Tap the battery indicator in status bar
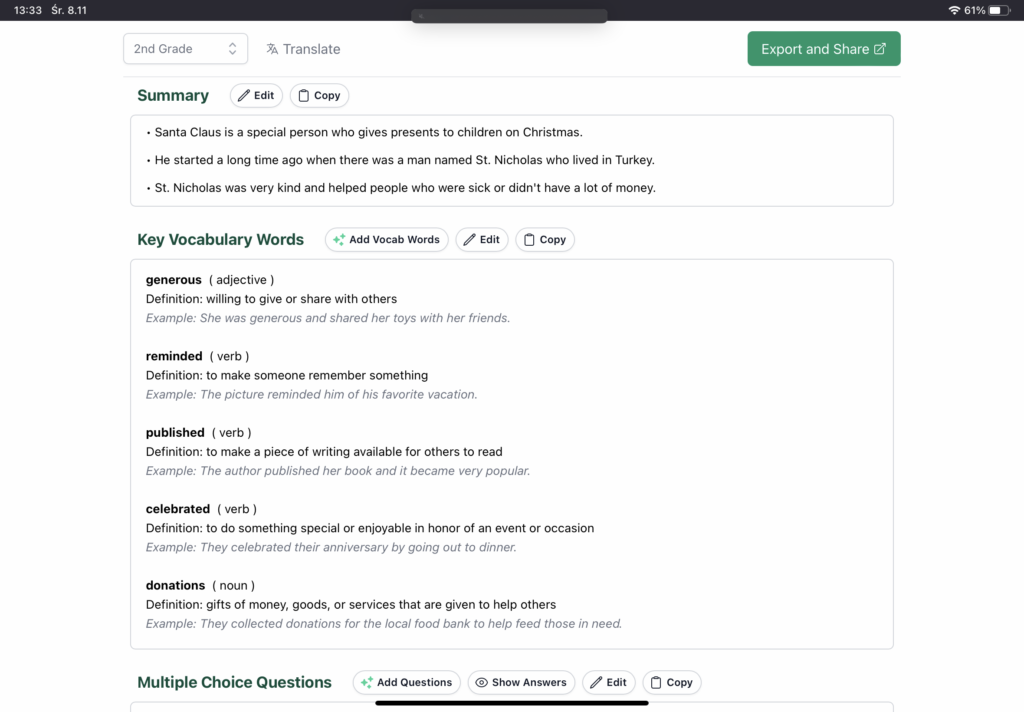The image size is (1024, 712). tap(1000, 10)
